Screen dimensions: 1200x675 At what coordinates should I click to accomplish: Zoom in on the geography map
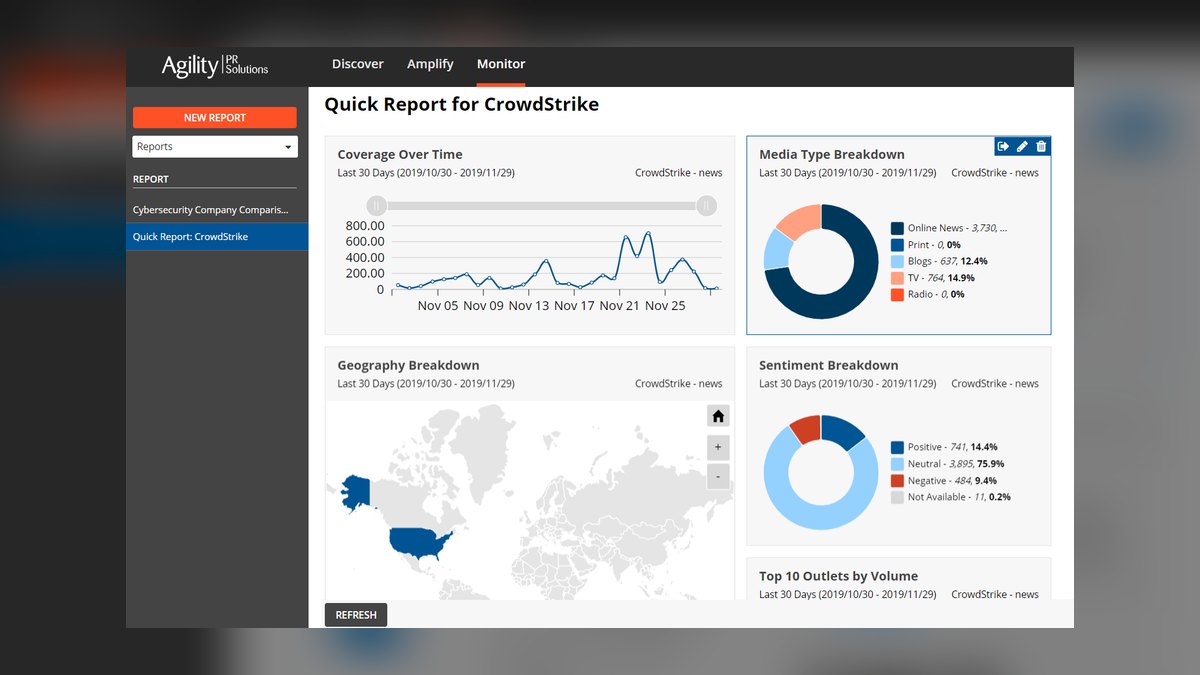click(718, 447)
